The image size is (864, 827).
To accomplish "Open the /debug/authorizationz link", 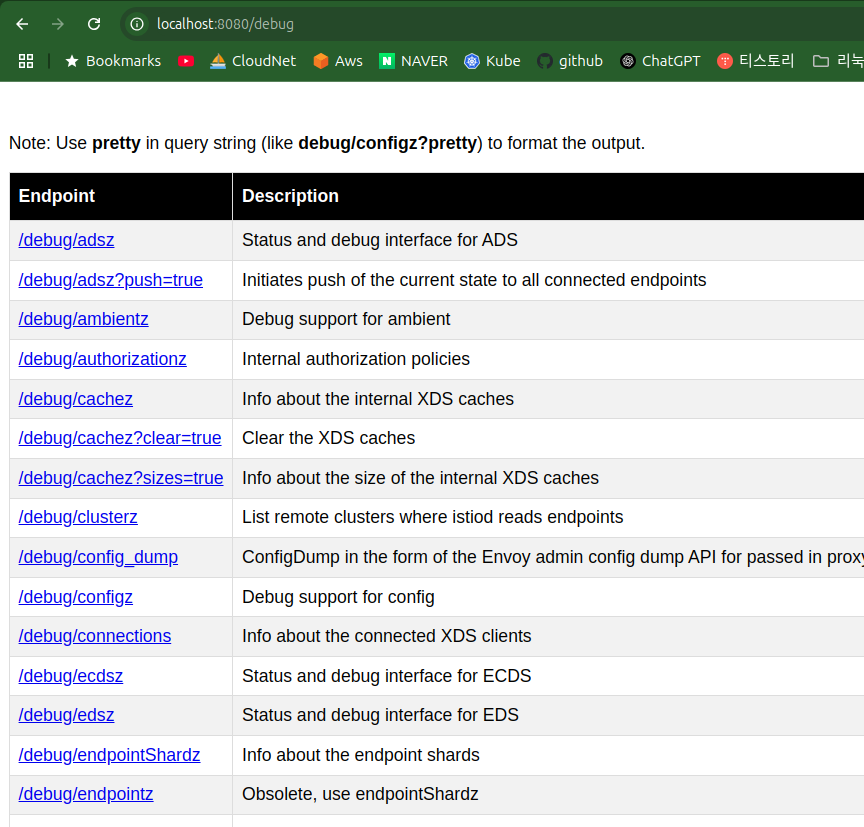I will click(102, 359).
